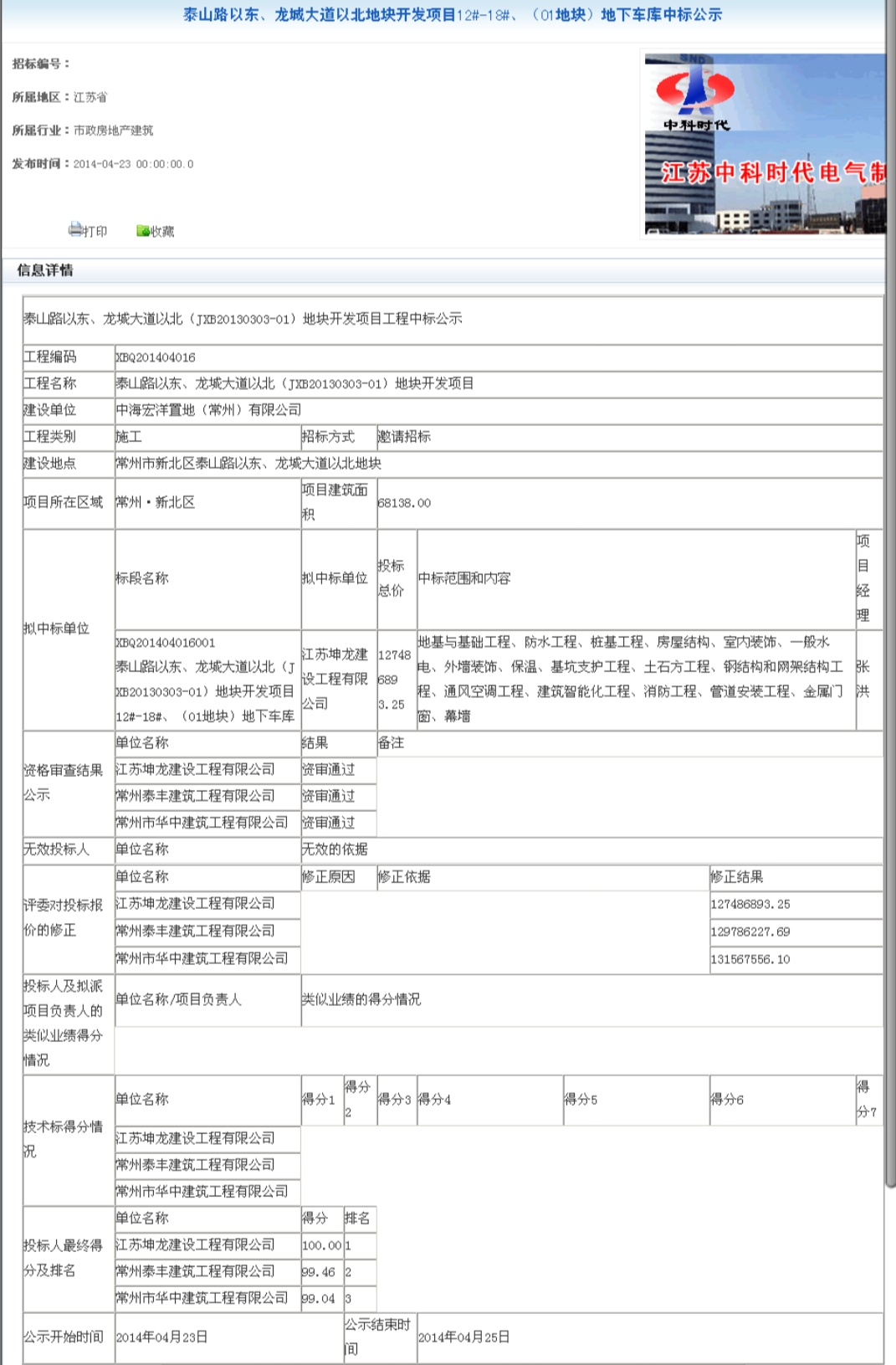Select the 工程名称 value ending 地块开发项目
Image resolution: width=896 pixels, height=1365 pixels.
point(294,383)
